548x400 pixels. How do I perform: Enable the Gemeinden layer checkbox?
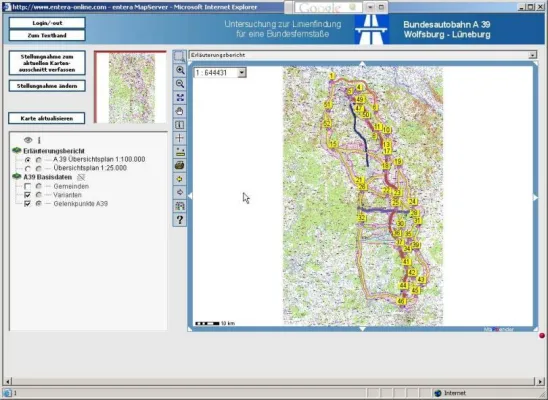pyautogui.click(x=27, y=187)
